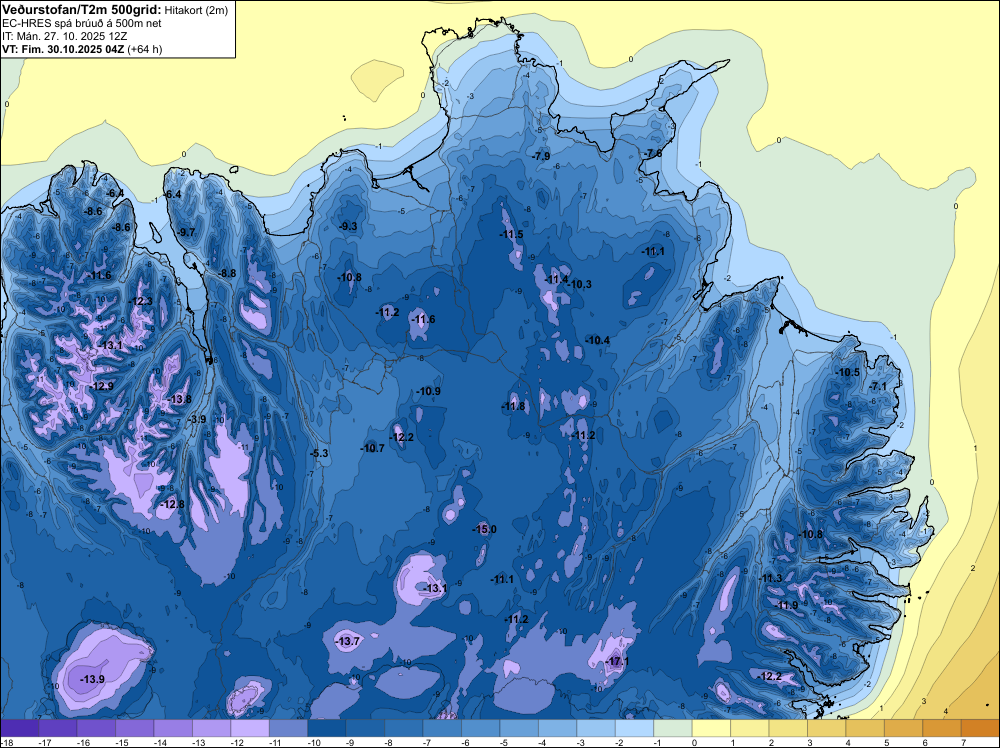Viewport: 1000px width, 748px height.
Task: Click the -17.1 temperature value
Action: pos(617,661)
